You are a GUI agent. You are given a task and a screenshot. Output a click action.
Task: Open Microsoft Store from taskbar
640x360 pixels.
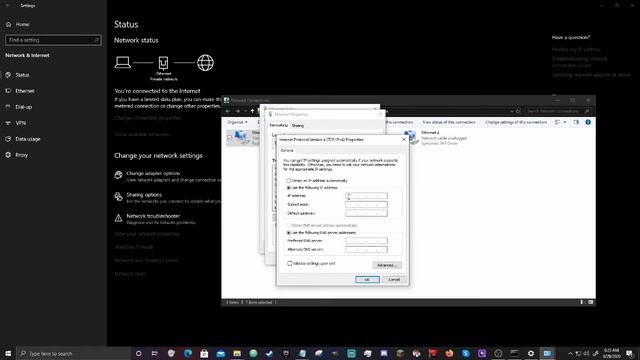(204, 353)
